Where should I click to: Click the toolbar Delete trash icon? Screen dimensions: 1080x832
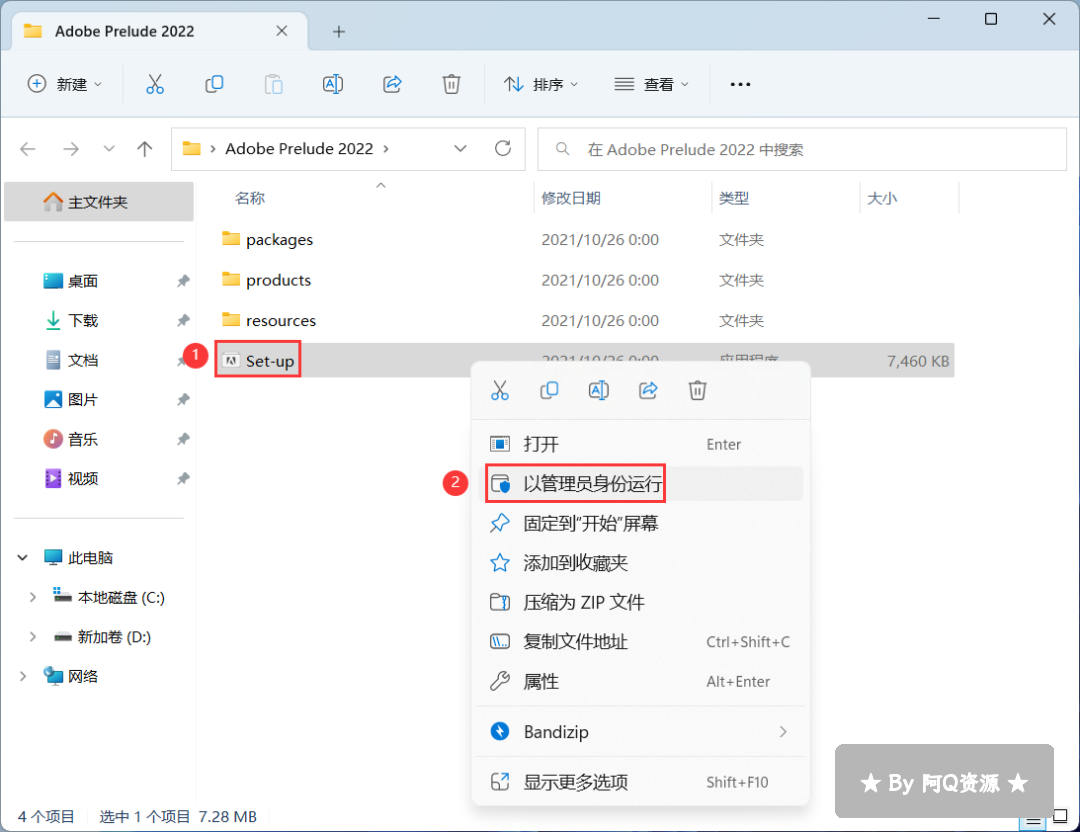(451, 84)
